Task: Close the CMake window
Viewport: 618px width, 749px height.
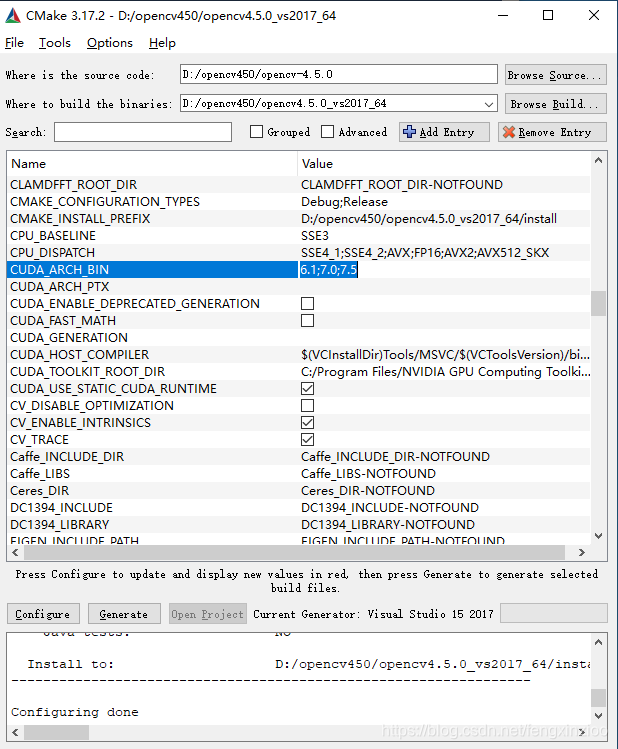Action: click(594, 15)
